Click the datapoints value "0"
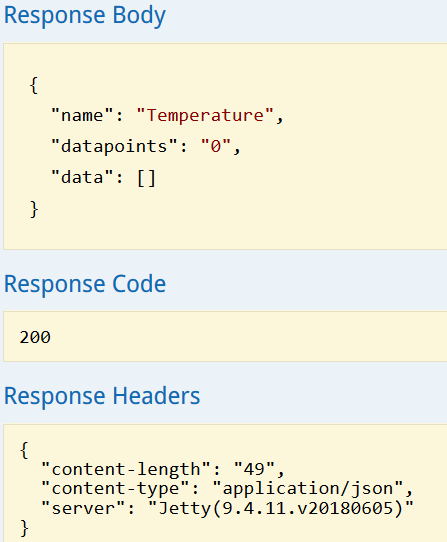 coord(216,146)
